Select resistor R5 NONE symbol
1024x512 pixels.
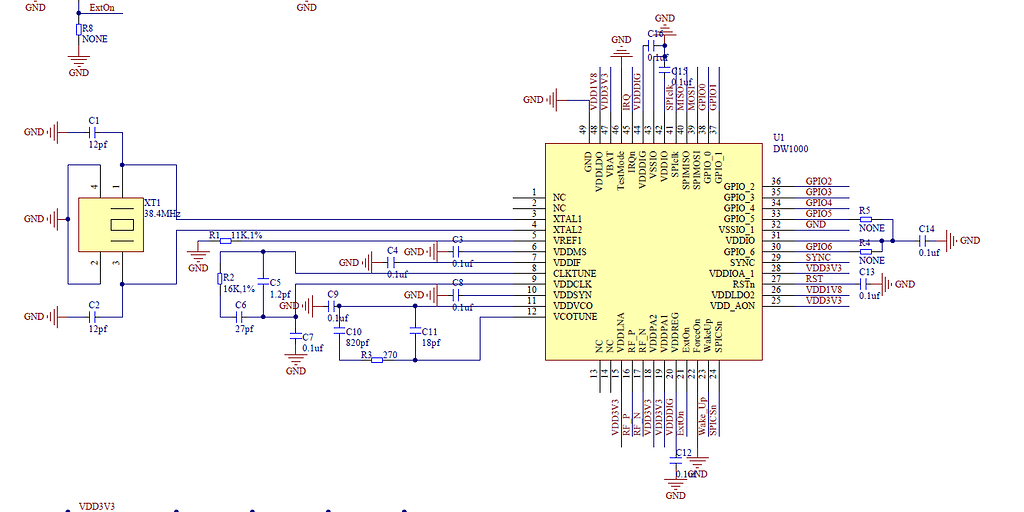tap(866, 219)
